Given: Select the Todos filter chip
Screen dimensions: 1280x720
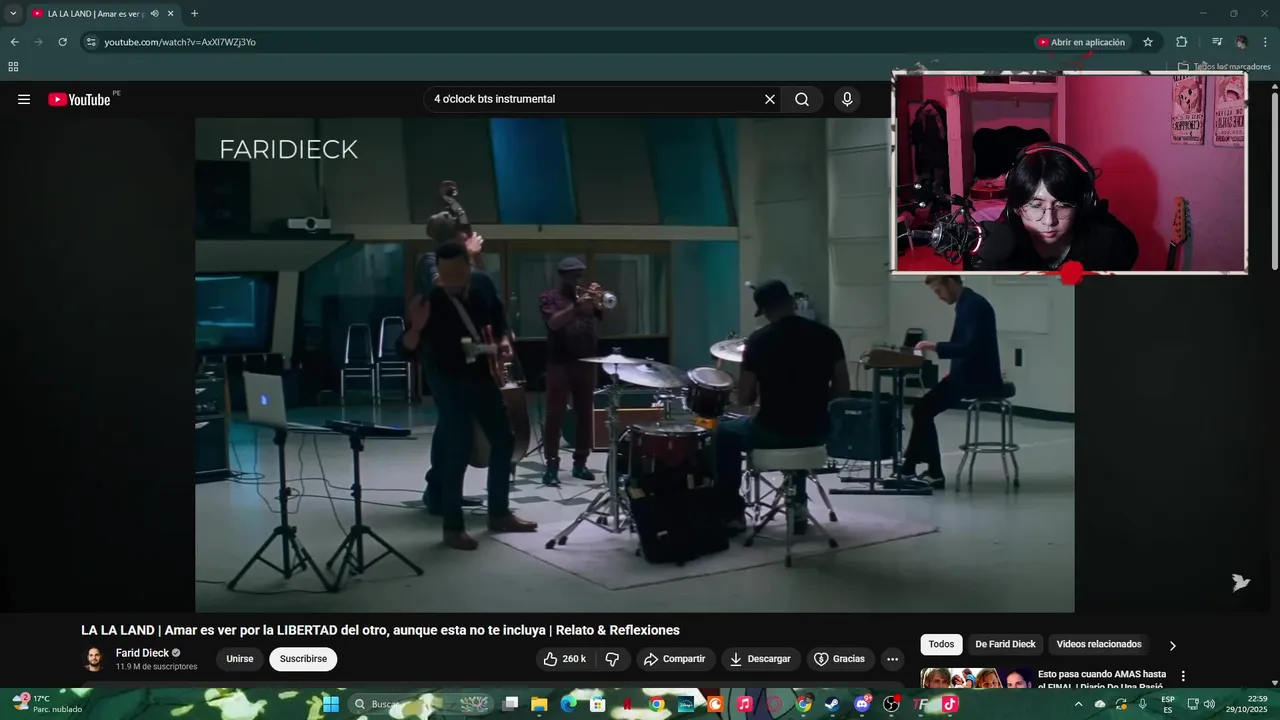Looking at the screenshot, I should click(x=941, y=644).
